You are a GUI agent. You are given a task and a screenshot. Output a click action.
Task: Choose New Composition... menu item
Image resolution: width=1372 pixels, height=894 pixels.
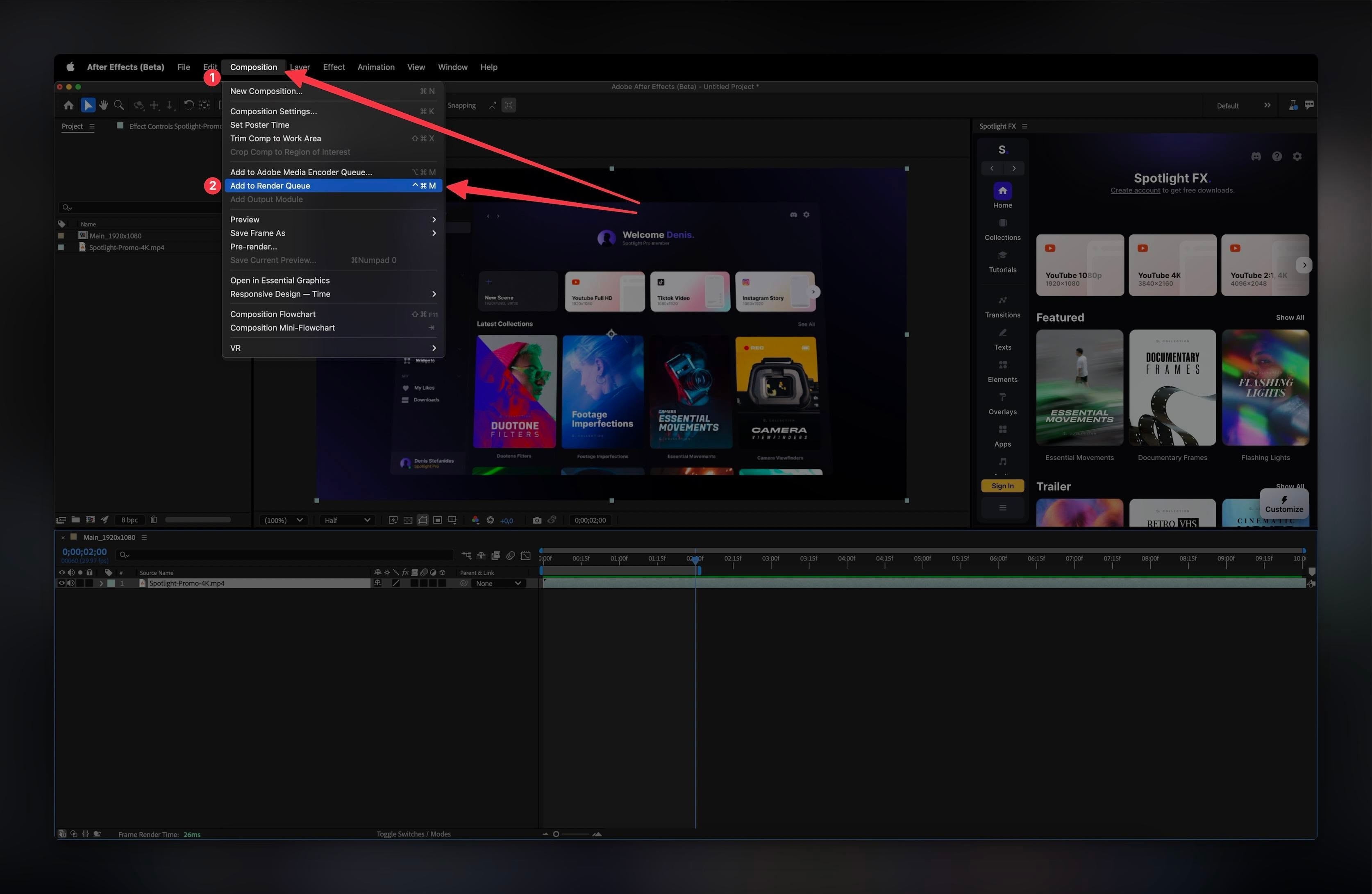coord(333,91)
